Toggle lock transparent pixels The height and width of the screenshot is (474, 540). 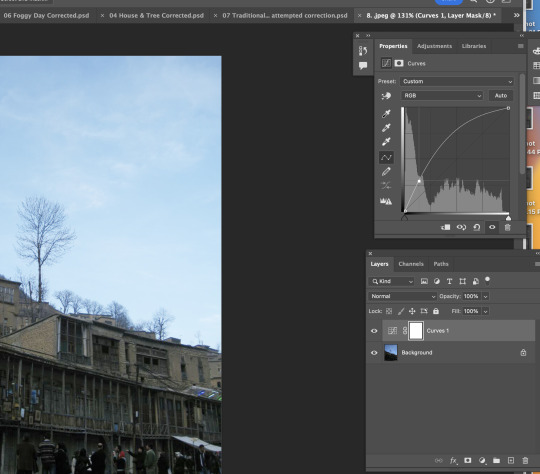click(389, 311)
